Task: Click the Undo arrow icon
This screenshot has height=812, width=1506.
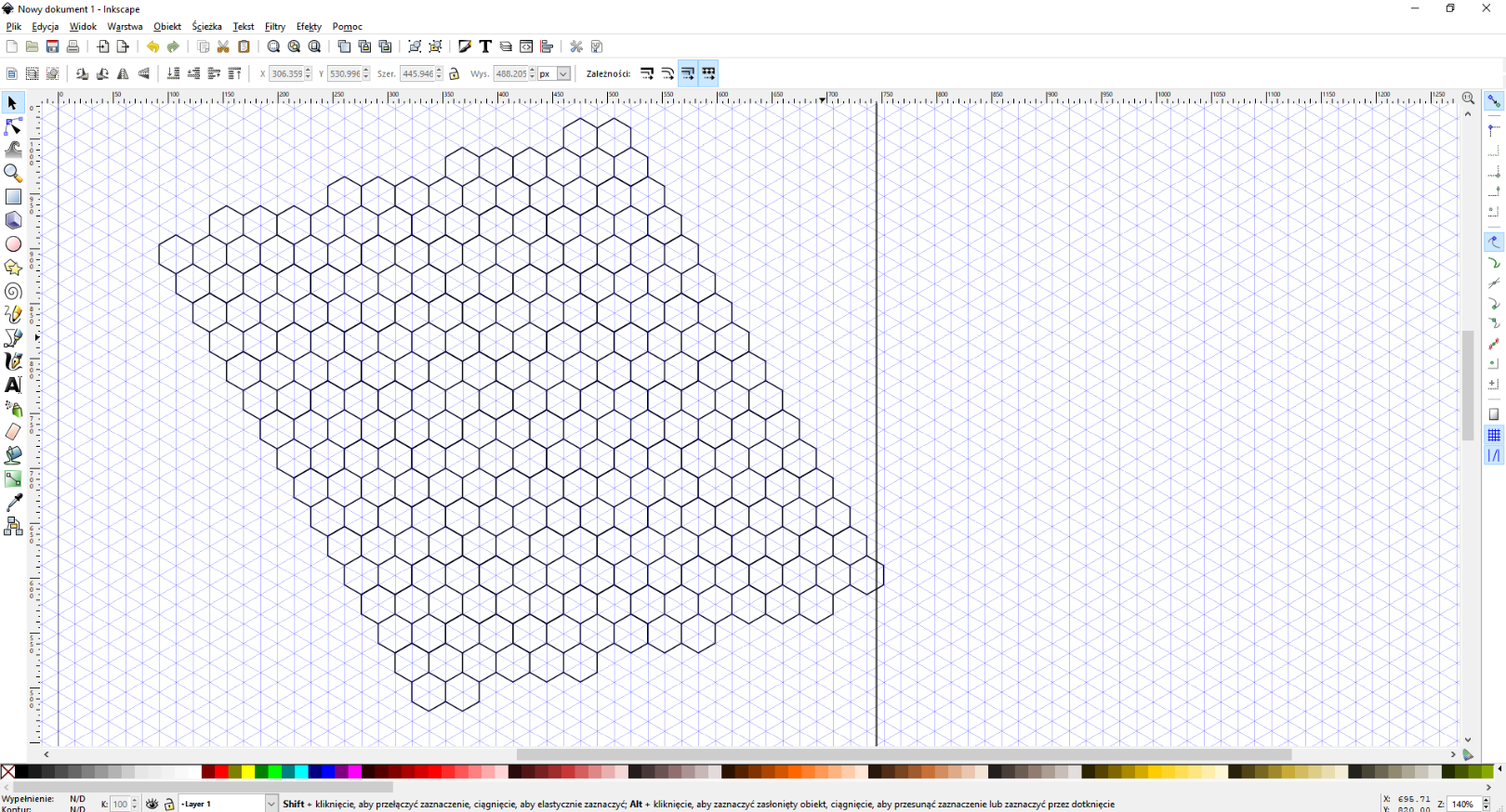Action: (x=152, y=46)
